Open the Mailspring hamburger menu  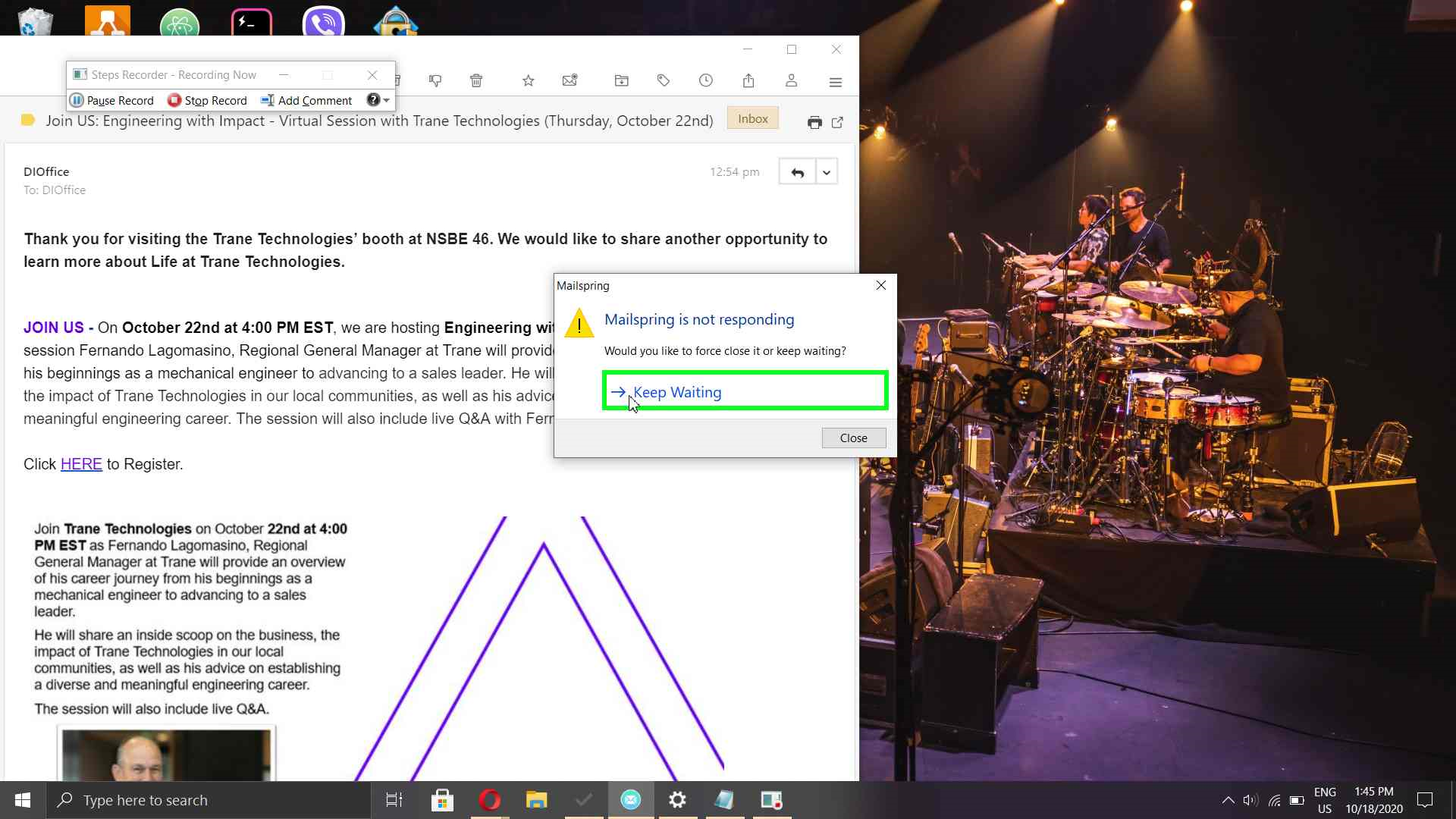(x=836, y=81)
